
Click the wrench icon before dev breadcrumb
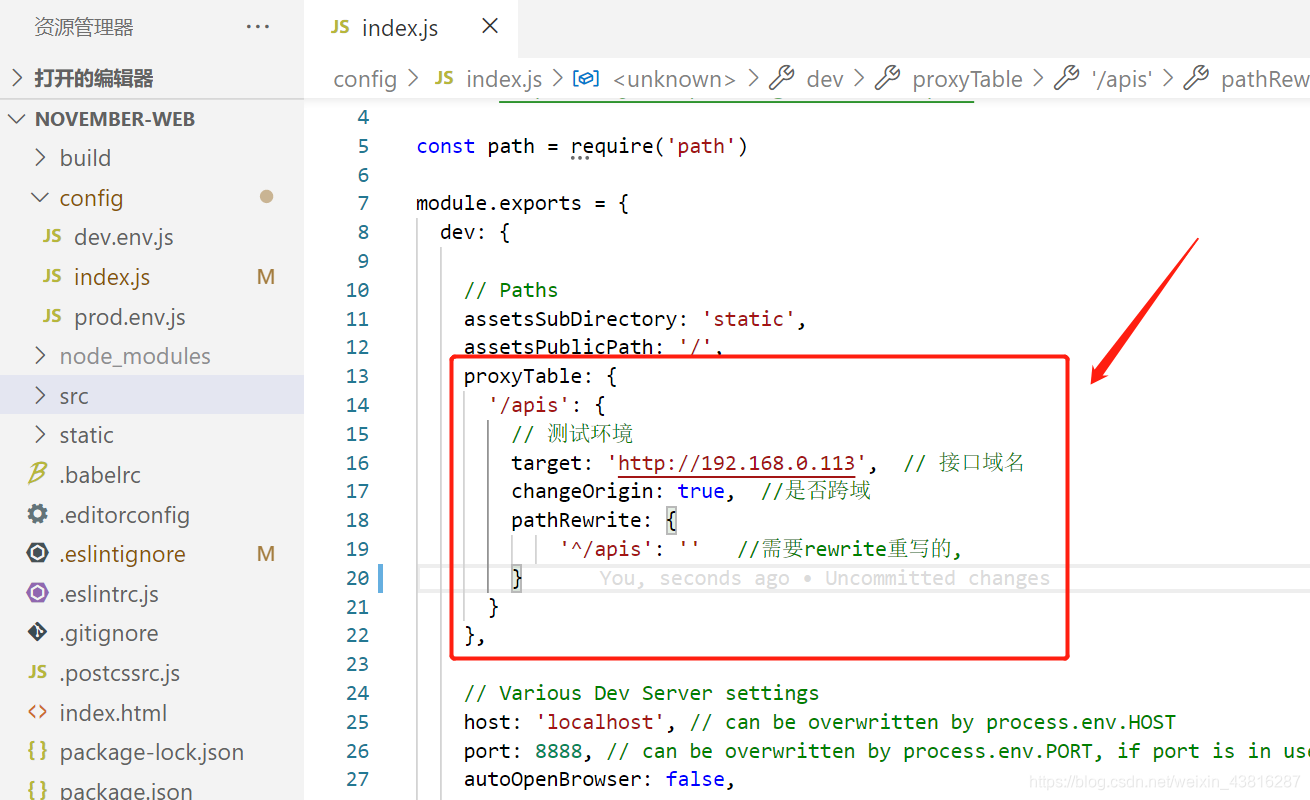782,78
